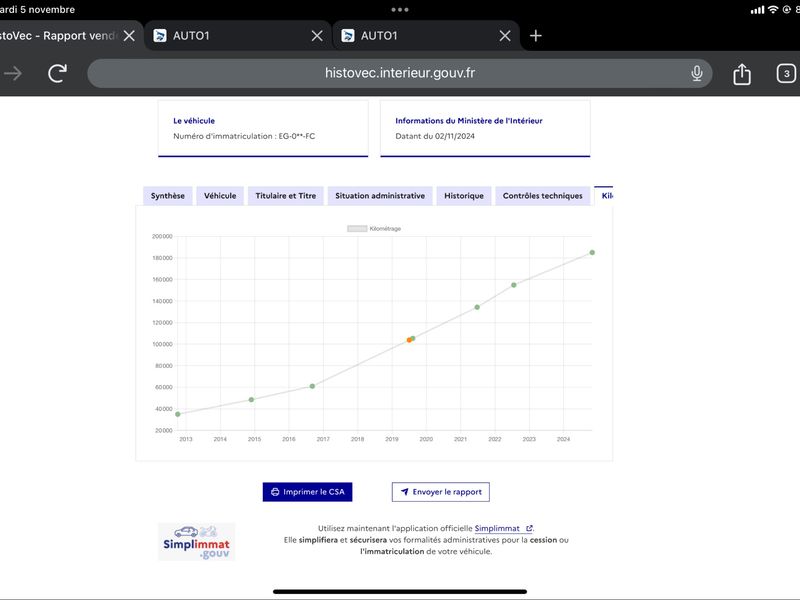Open the Véhicule tab
This screenshot has width=800, height=600.
(x=220, y=195)
